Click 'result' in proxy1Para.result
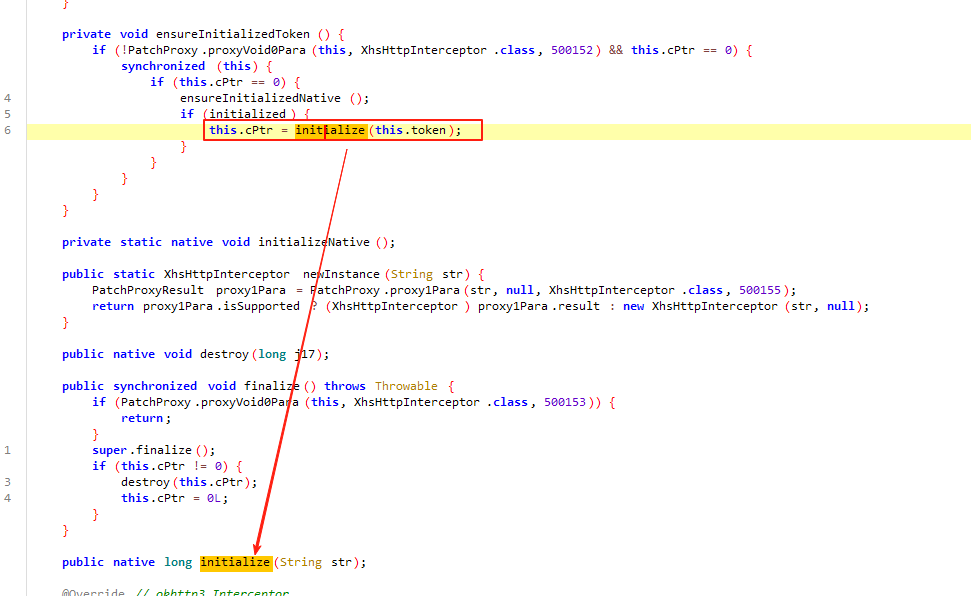 click(x=579, y=306)
